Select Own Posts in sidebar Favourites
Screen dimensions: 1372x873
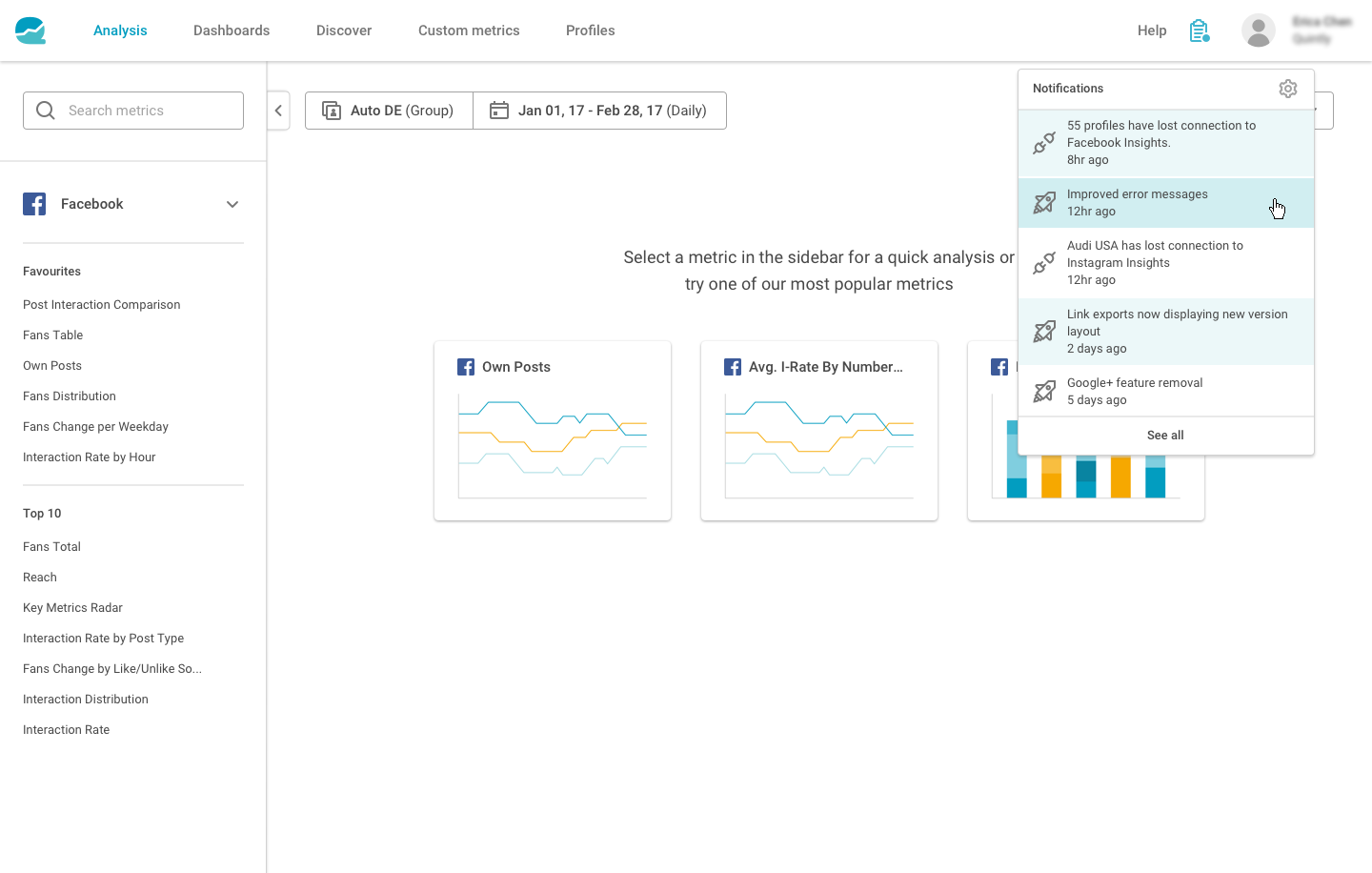(x=52, y=366)
